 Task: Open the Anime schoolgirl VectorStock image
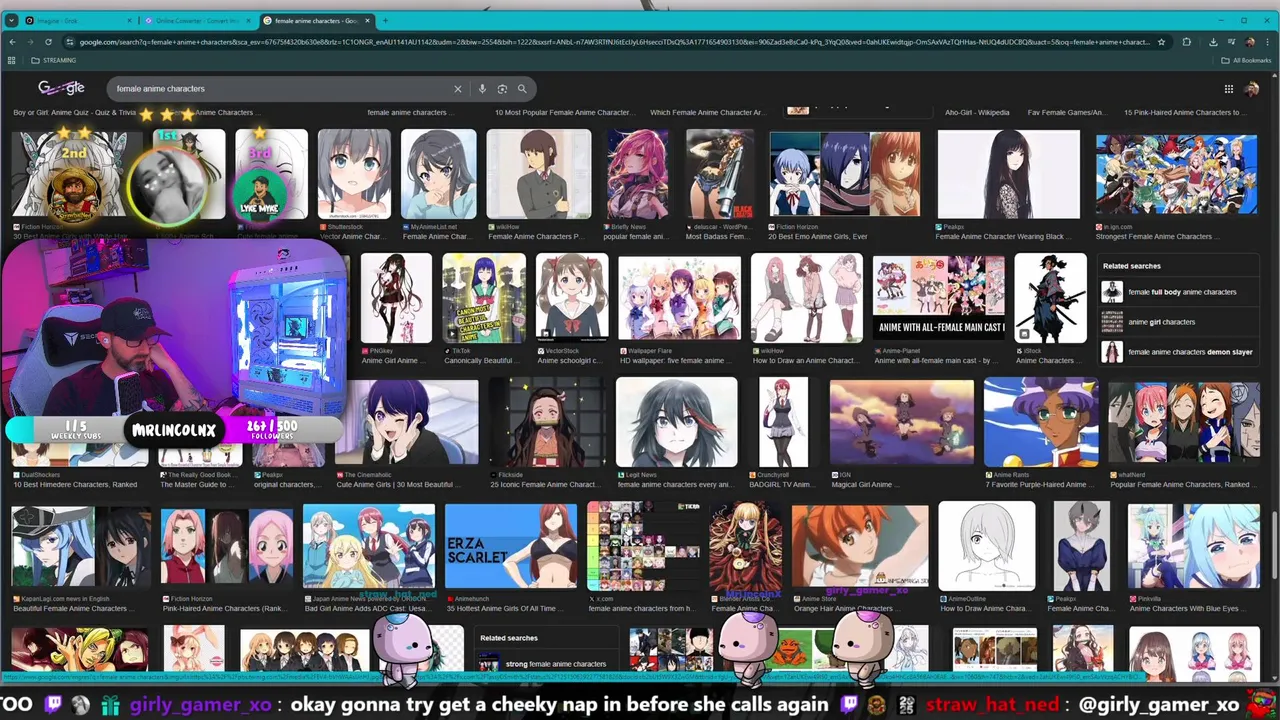(x=572, y=298)
